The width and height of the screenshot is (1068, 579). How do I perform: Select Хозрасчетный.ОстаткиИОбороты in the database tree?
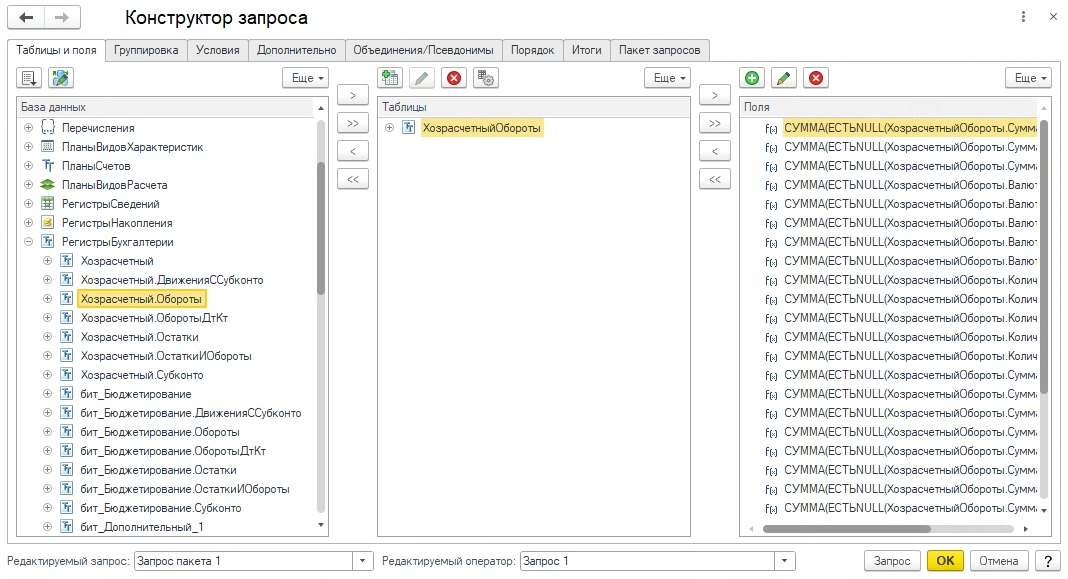tap(166, 356)
